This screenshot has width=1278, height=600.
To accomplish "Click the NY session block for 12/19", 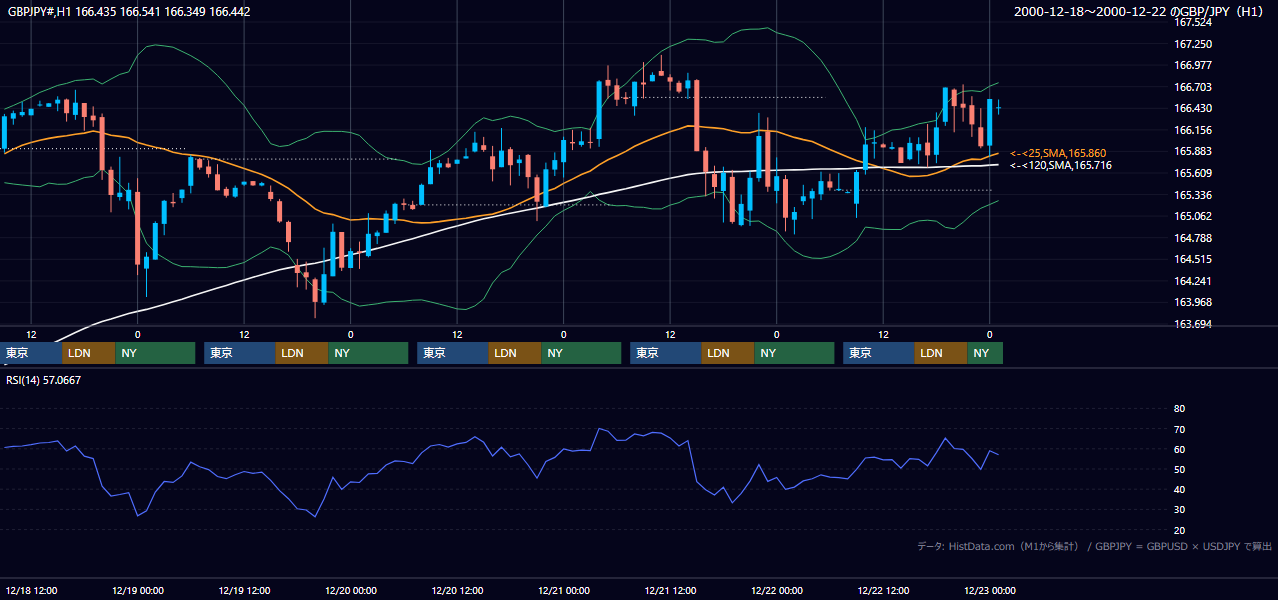I will (368, 353).
